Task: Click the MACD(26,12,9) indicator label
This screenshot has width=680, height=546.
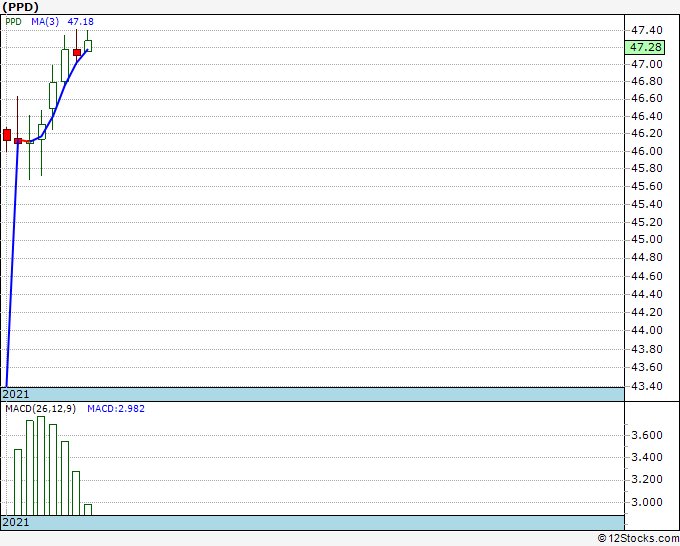Action: tap(40, 409)
